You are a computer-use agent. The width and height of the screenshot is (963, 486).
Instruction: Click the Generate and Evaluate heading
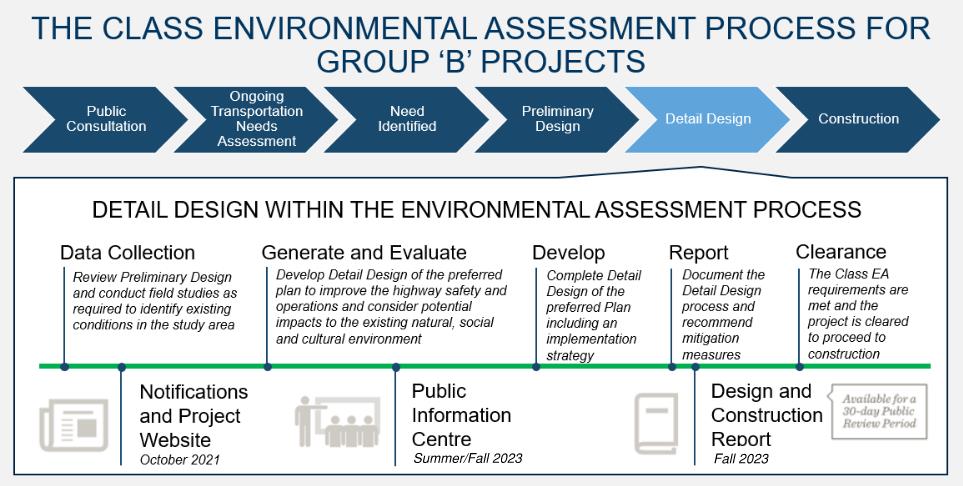[364, 253]
